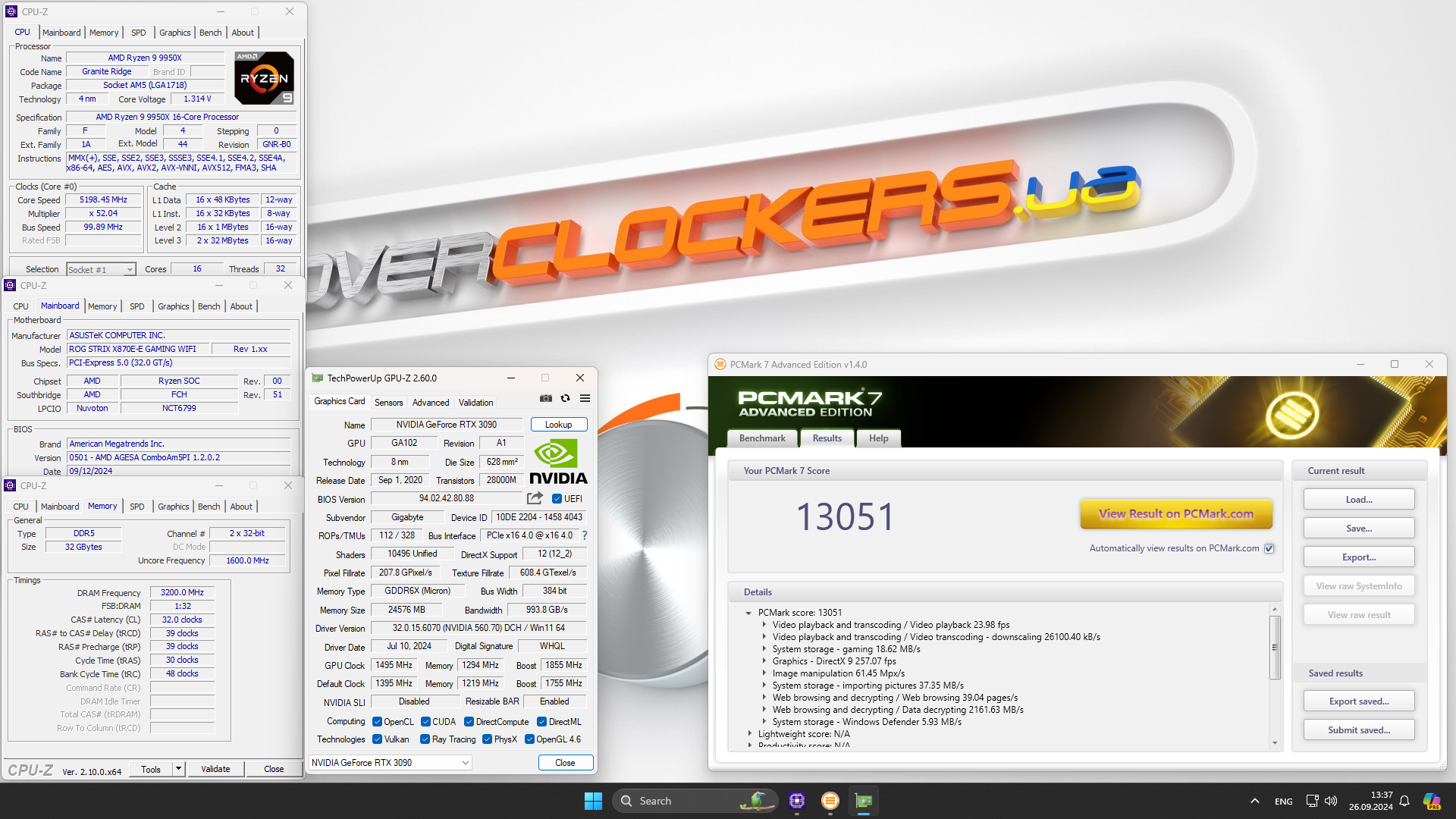Open the Validation tab in GPU-Z
Screen dimensions: 1456x819
coord(475,403)
